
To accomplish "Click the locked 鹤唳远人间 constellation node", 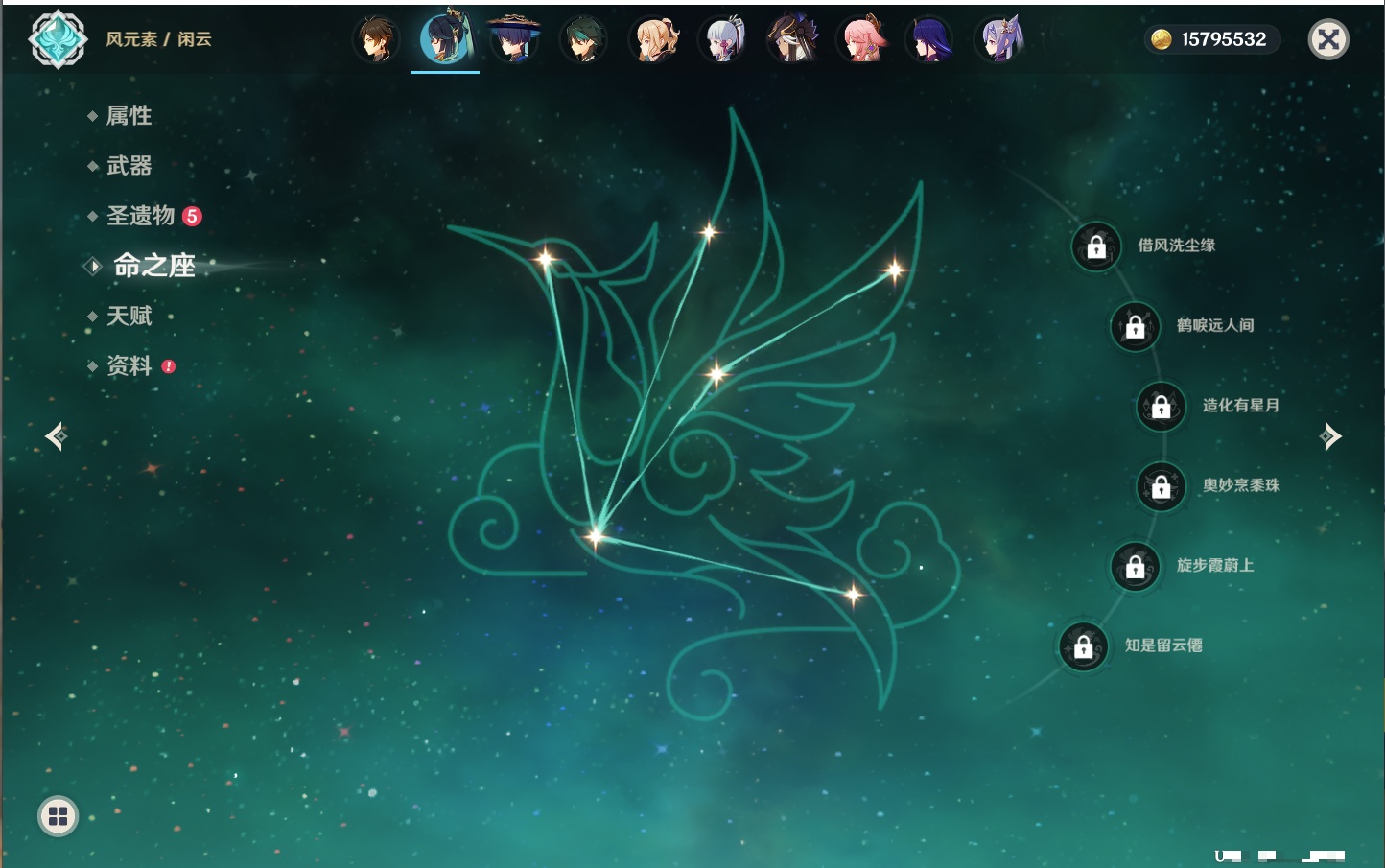I will pos(1136,326).
